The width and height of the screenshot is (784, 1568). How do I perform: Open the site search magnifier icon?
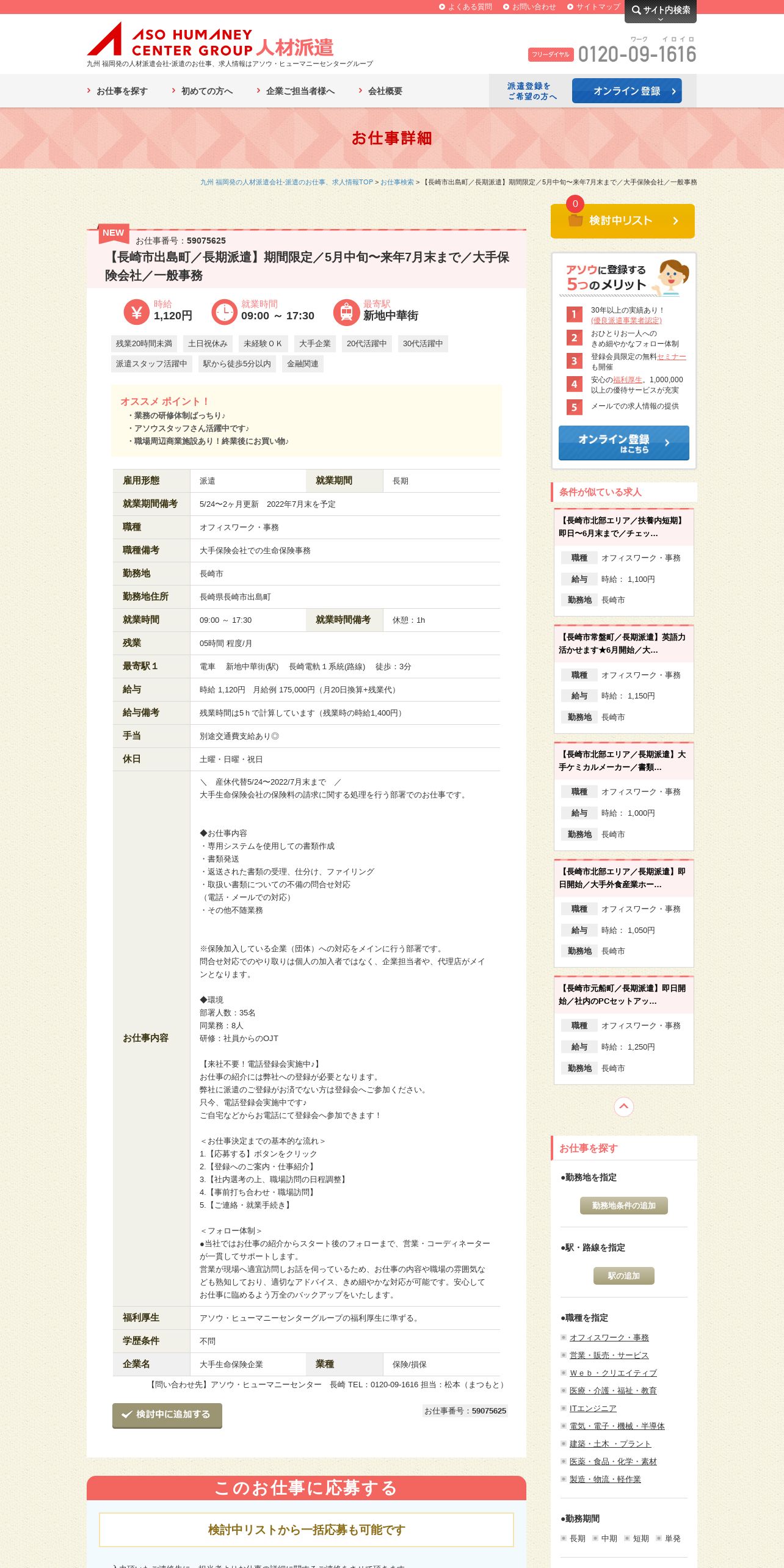pyautogui.click(x=636, y=10)
